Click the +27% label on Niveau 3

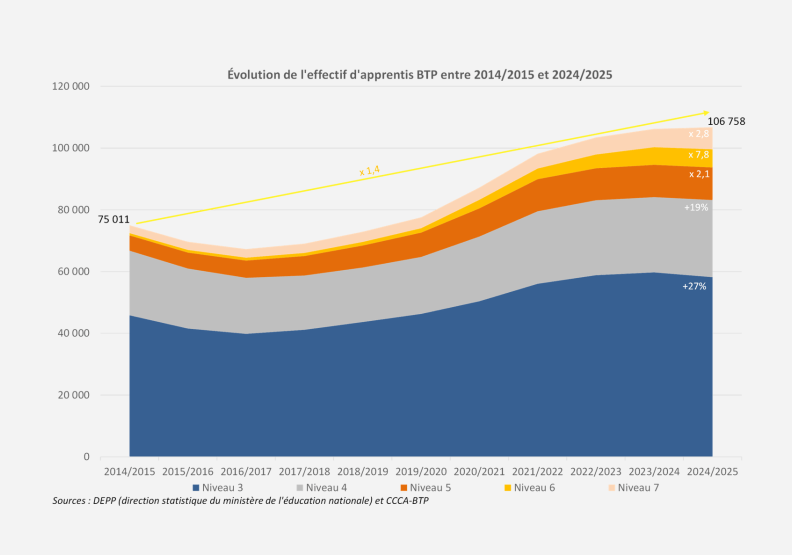click(x=695, y=286)
